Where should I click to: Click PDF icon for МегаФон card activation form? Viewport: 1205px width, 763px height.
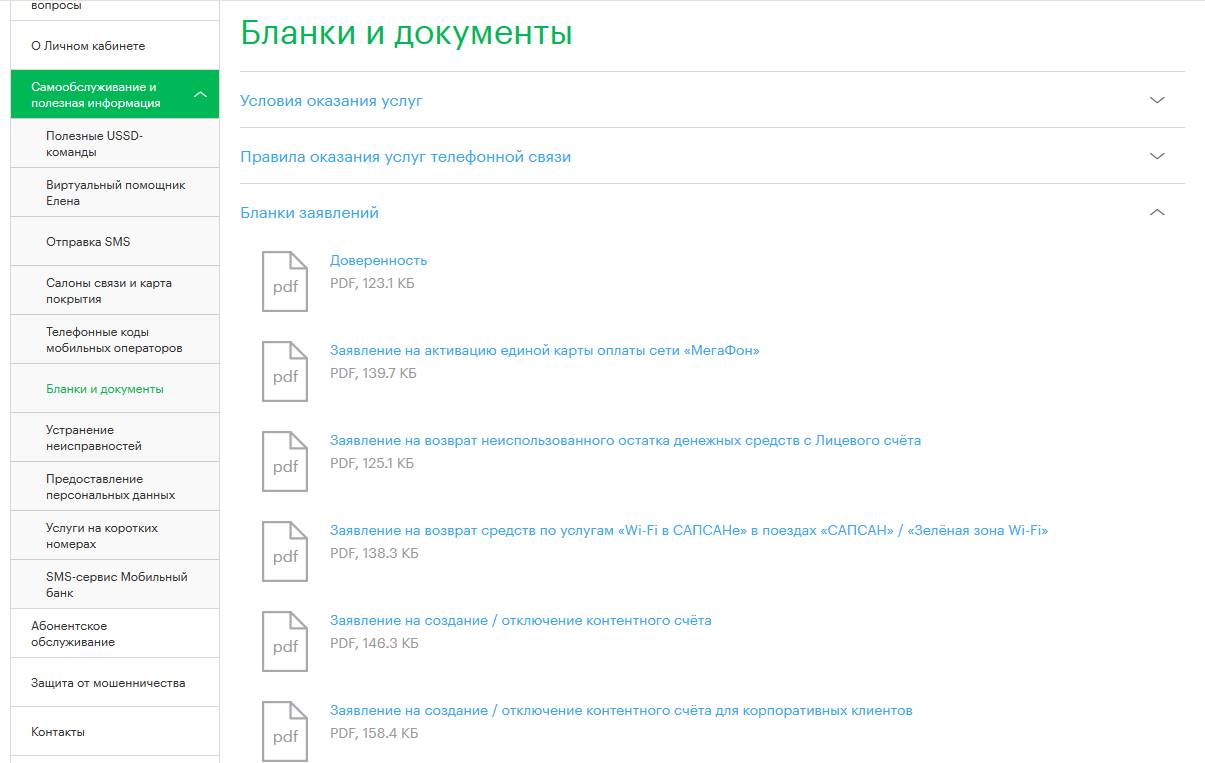pyautogui.click(x=285, y=372)
